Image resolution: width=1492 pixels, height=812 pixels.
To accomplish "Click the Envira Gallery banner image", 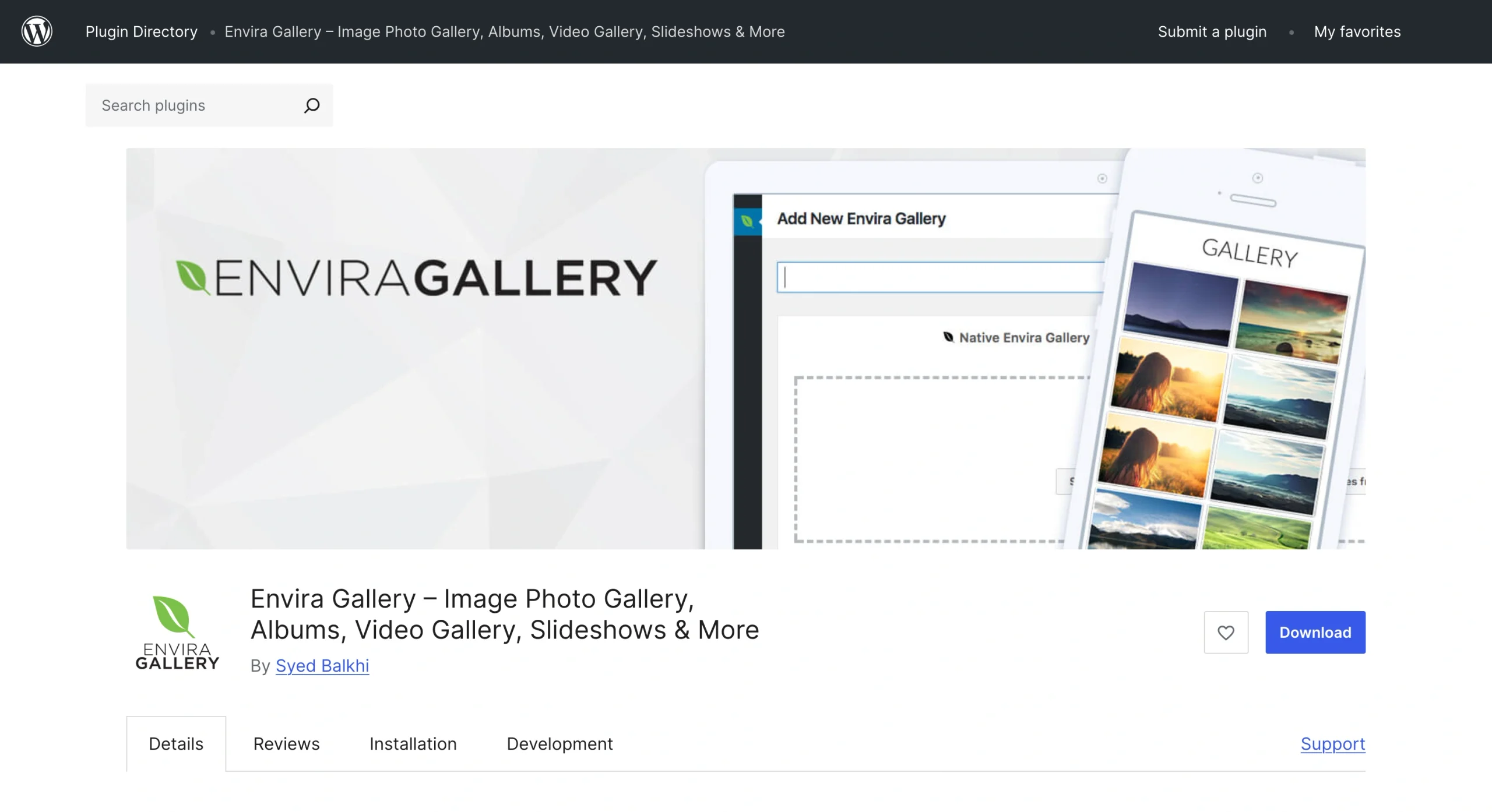I will pos(745,348).
